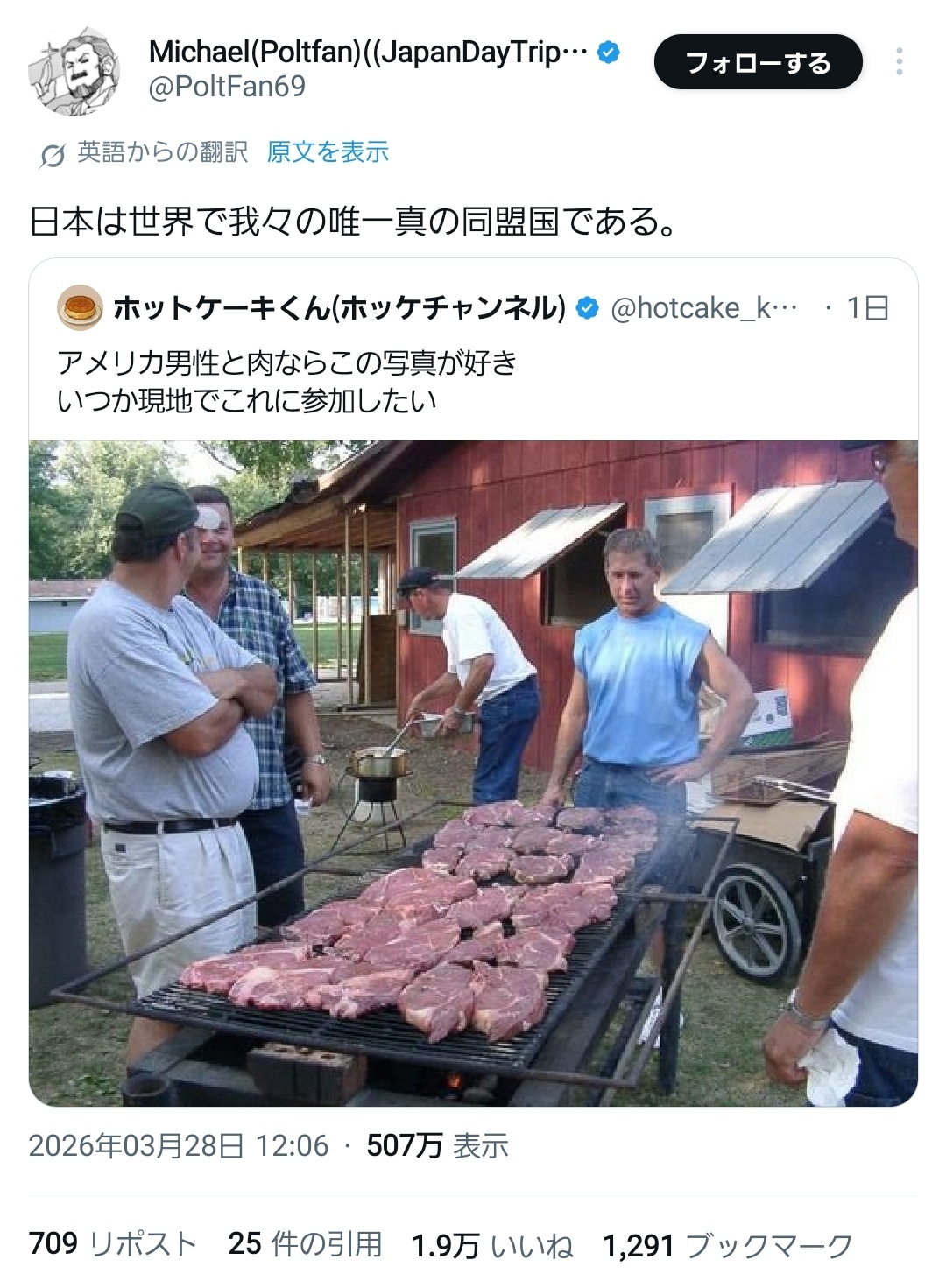View the 507万 表示 view count
The width and height of the screenshot is (946, 1288).
437,1145
